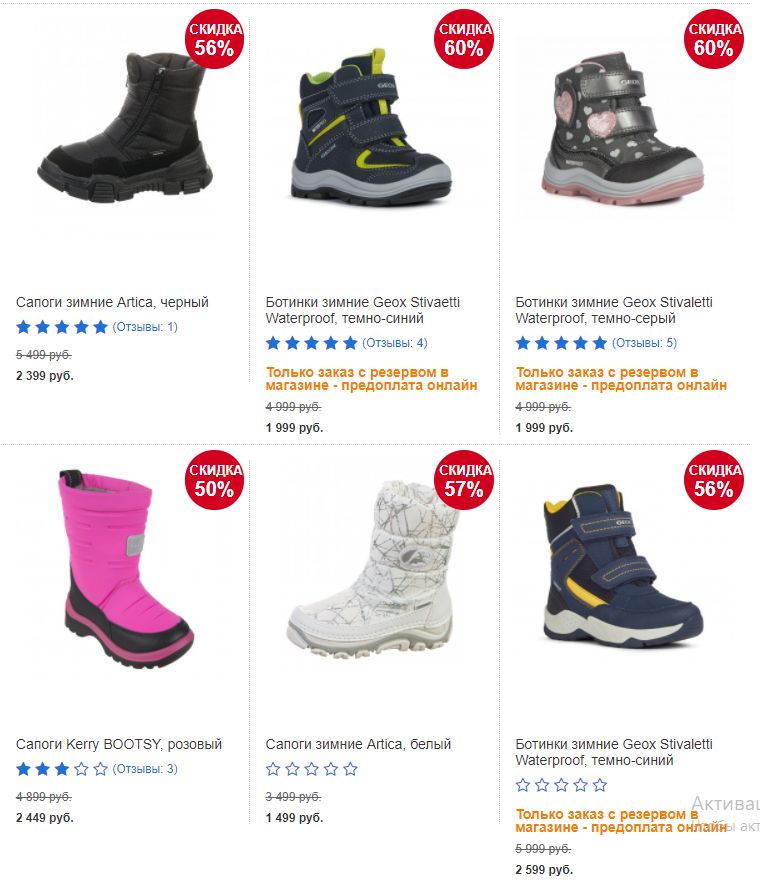Click the star rating of Kerry BOOTSY boots

point(62,769)
